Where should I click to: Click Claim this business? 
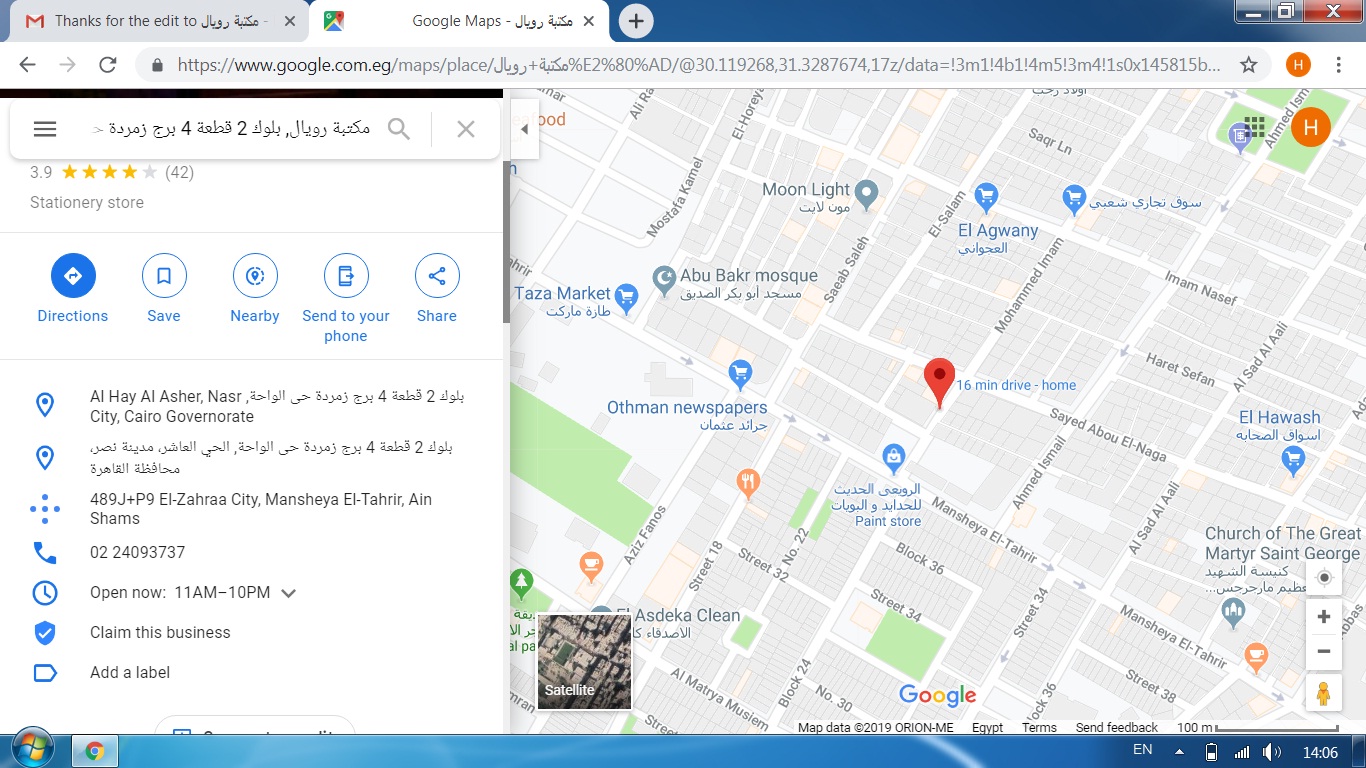pyautogui.click(x=160, y=632)
